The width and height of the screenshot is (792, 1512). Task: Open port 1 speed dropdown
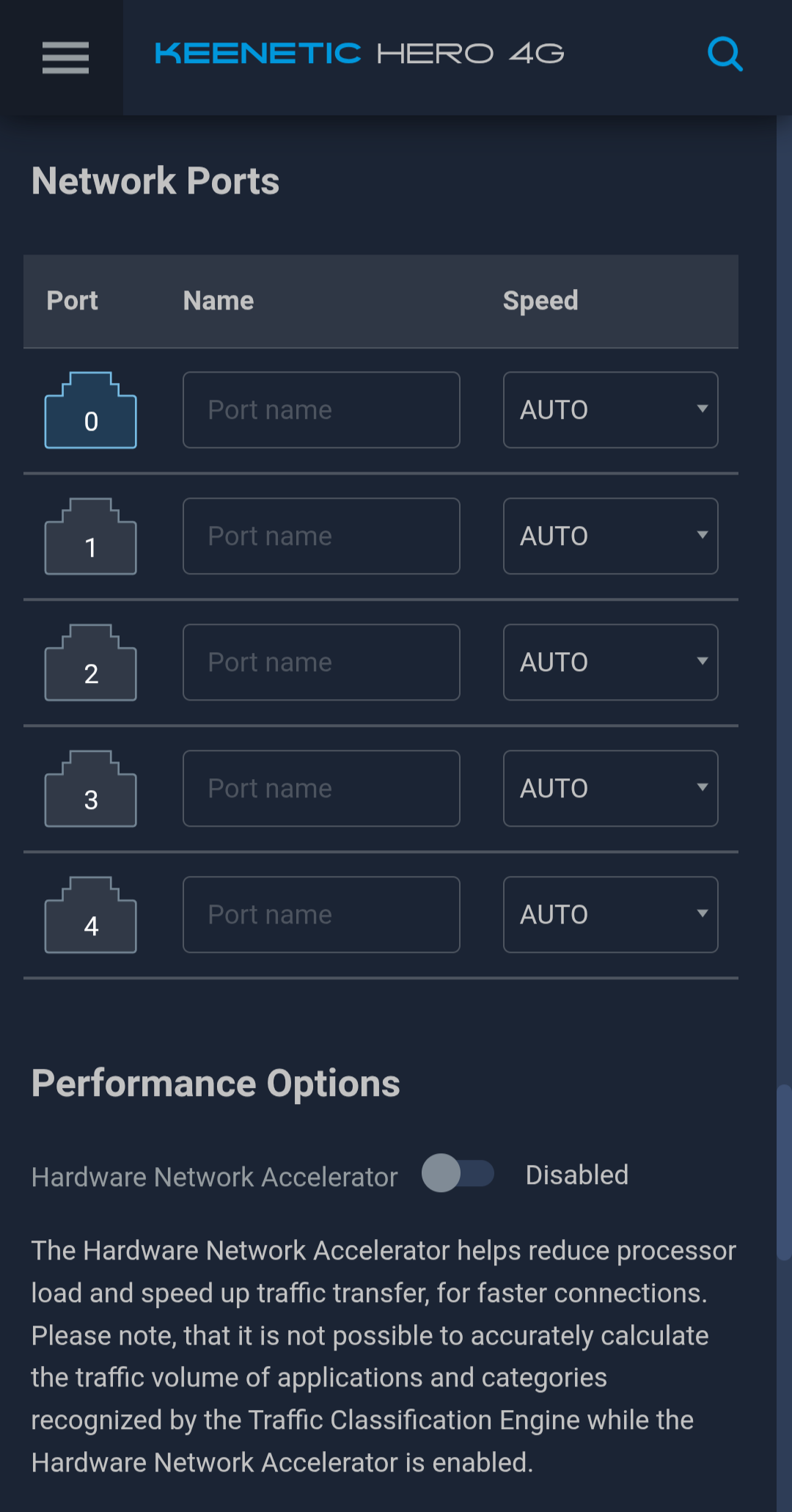tap(610, 536)
